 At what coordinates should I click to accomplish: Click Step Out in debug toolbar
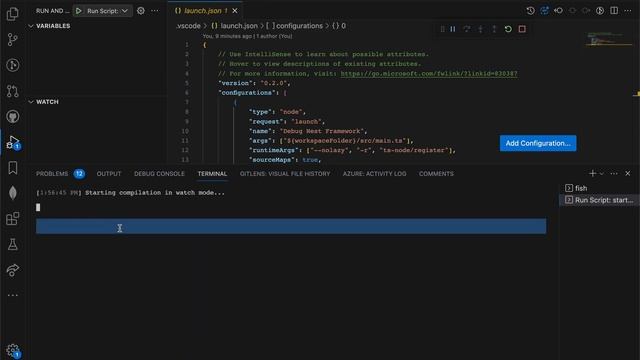tap(494, 29)
